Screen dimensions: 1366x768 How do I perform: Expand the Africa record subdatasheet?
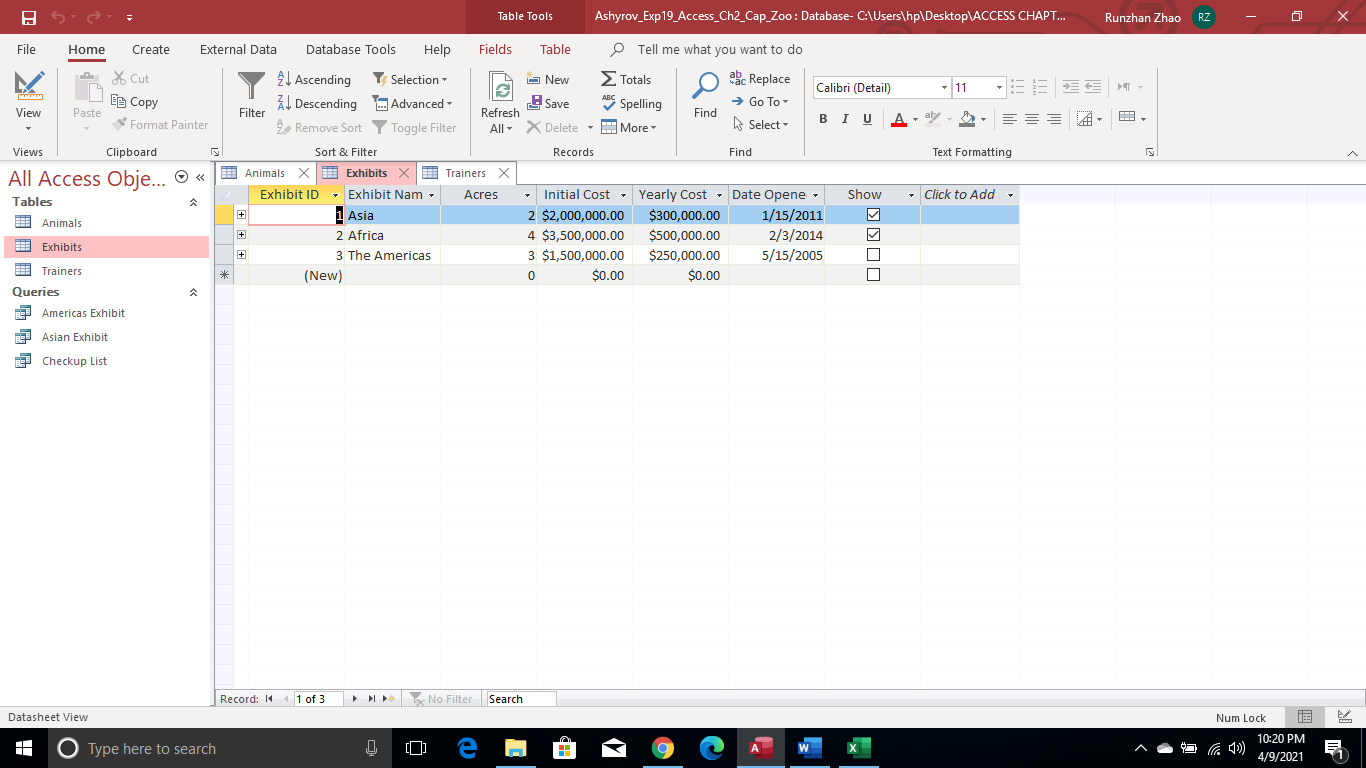click(x=241, y=235)
